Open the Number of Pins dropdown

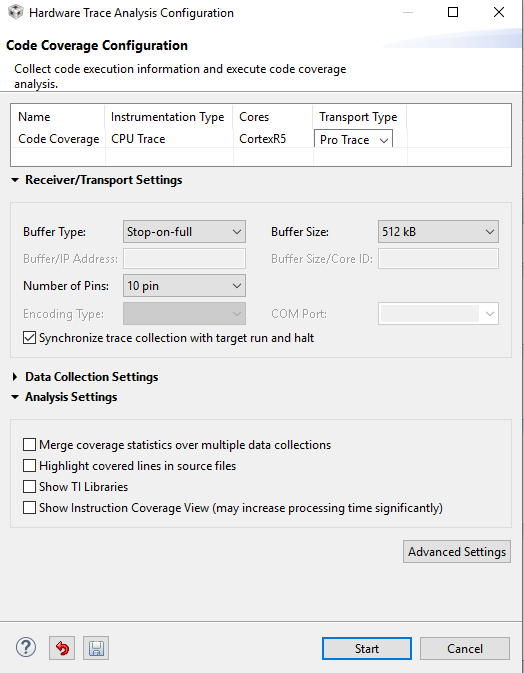coord(184,286)
